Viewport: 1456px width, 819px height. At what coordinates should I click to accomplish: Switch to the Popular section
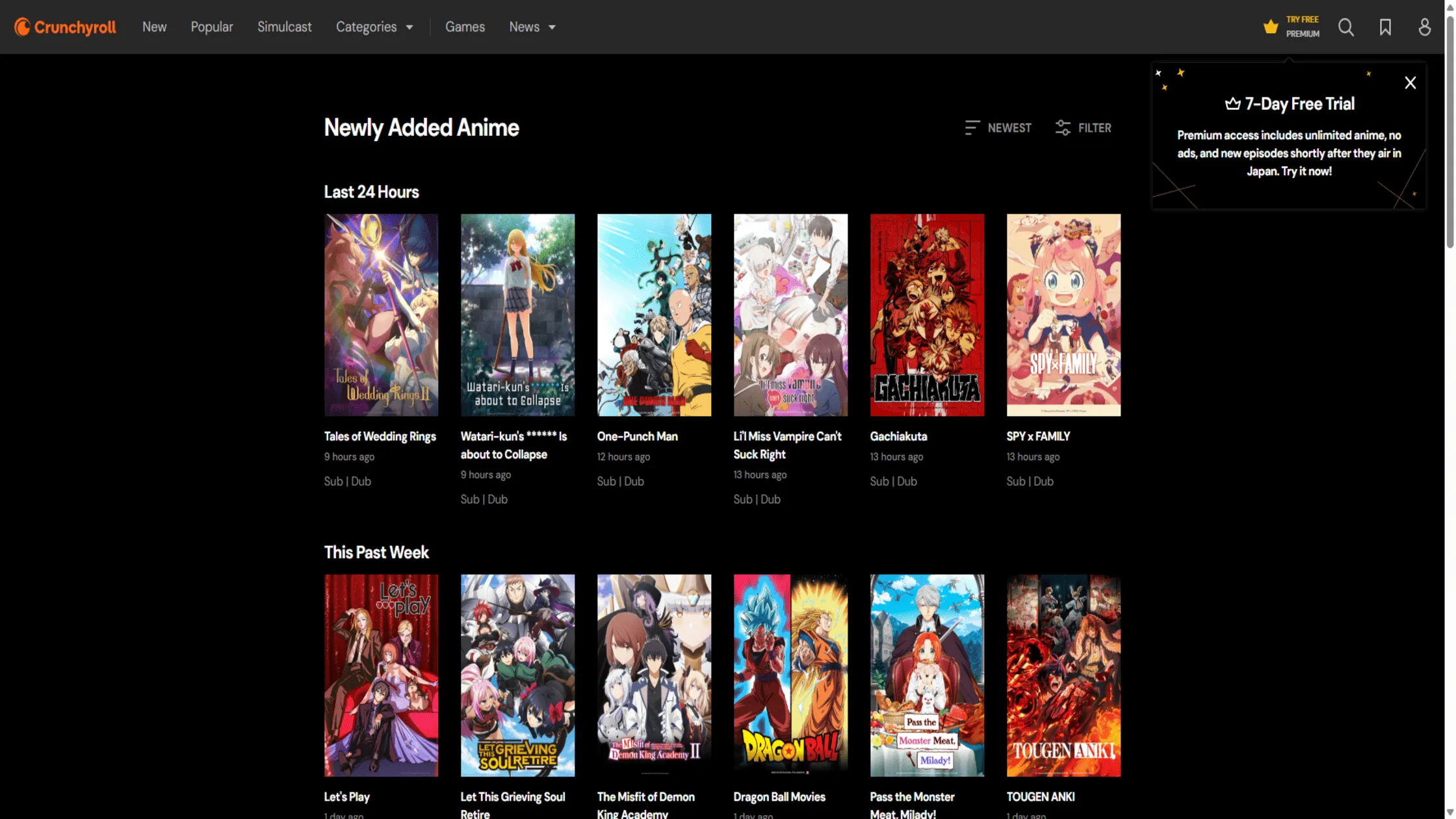pyautogui.click(x=211, y=27)
